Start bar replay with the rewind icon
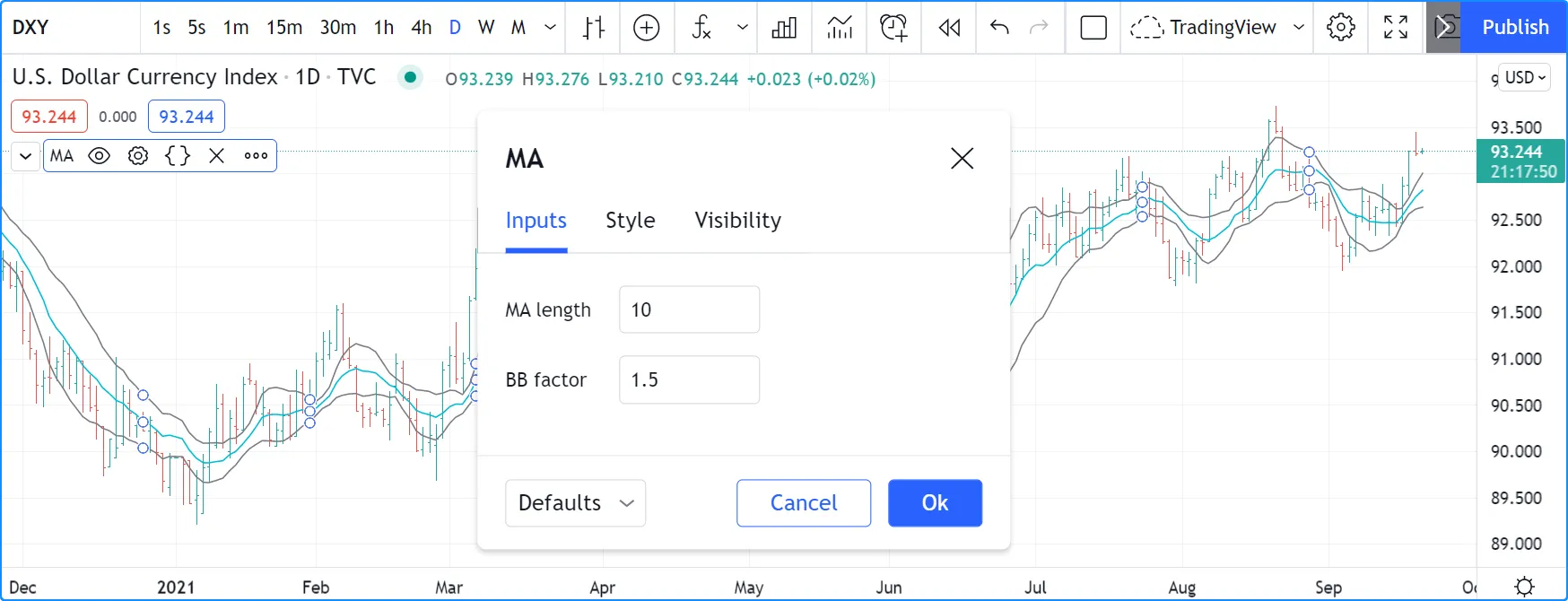The width and height of the screenshot is (1568, 601). (949, 28)
